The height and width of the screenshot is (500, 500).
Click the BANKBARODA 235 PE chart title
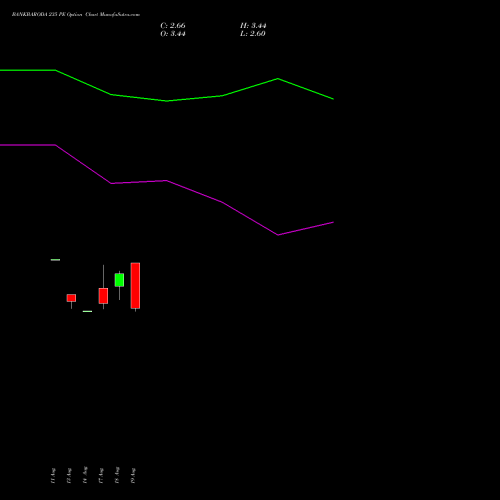tap(76, 15)
